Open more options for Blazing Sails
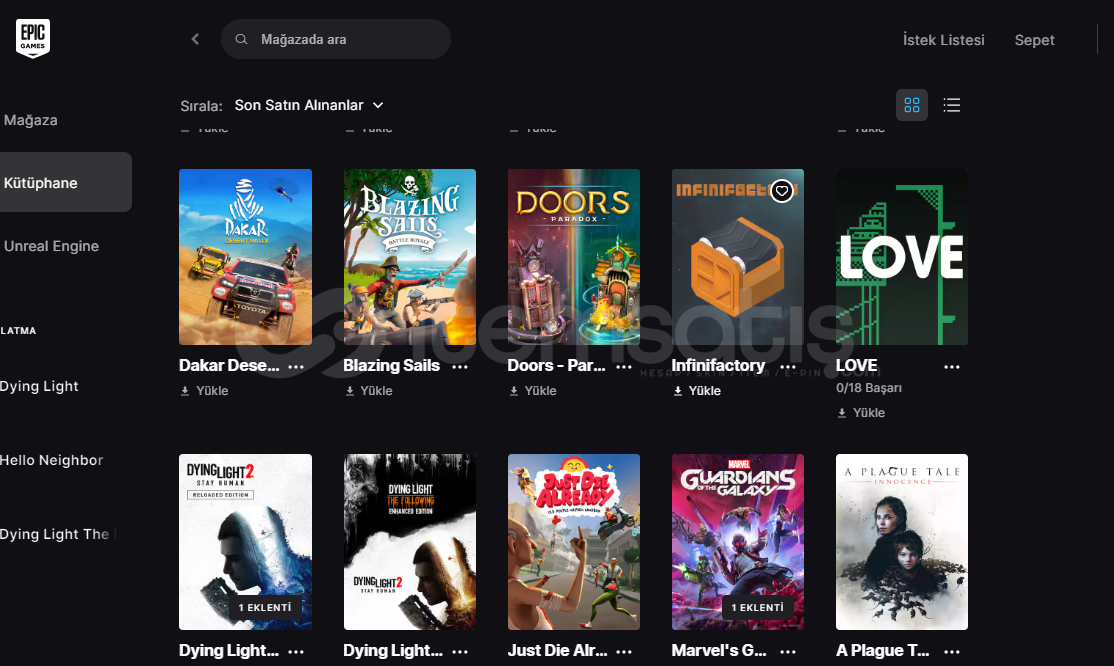Screen dimensions: 1114x666 click(x=460, y=367)
